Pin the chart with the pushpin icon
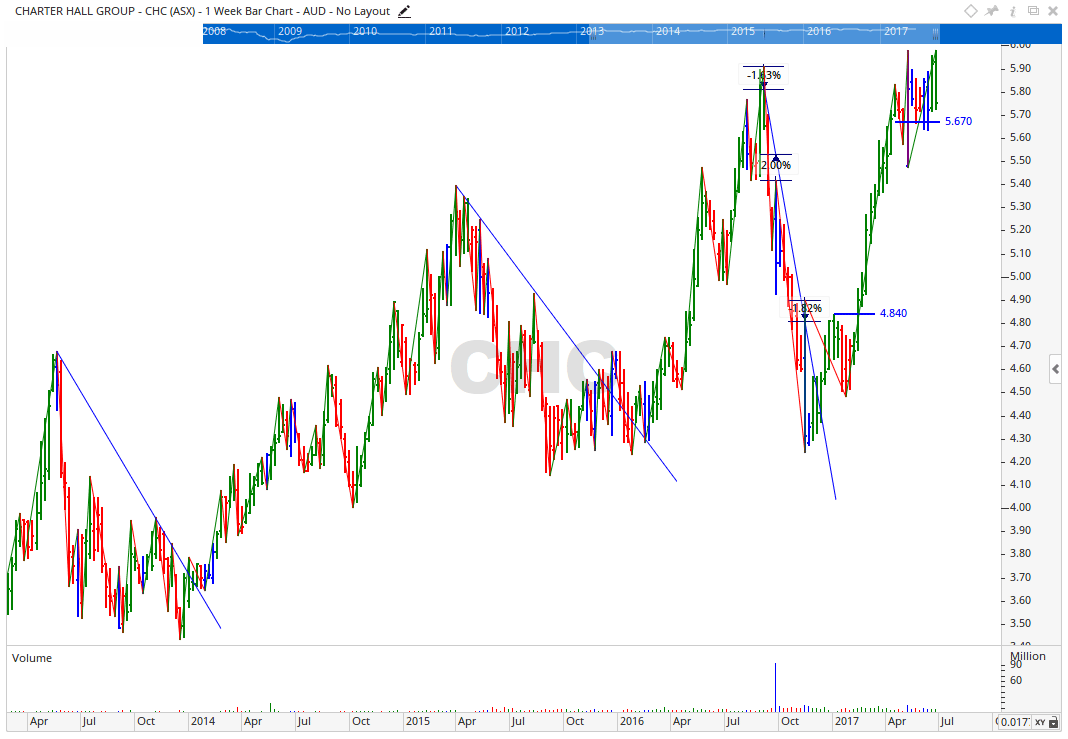Image resolution: width=1068 pixels, height=739 pixels. [992, 11]
